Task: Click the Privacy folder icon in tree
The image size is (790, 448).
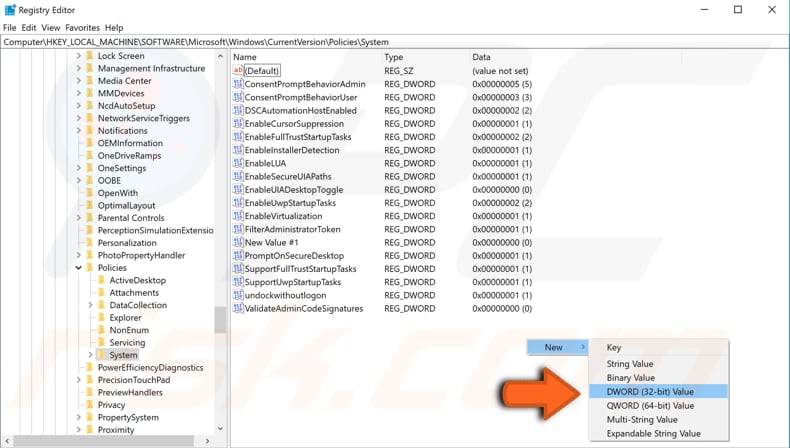Action: point(90,405)
